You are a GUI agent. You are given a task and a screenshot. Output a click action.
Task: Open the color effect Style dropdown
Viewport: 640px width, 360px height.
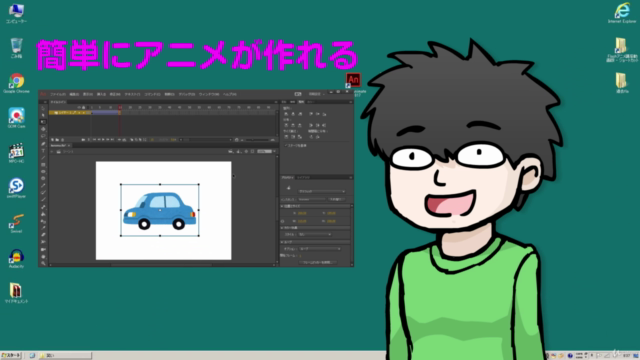click(x=314, y=234)
